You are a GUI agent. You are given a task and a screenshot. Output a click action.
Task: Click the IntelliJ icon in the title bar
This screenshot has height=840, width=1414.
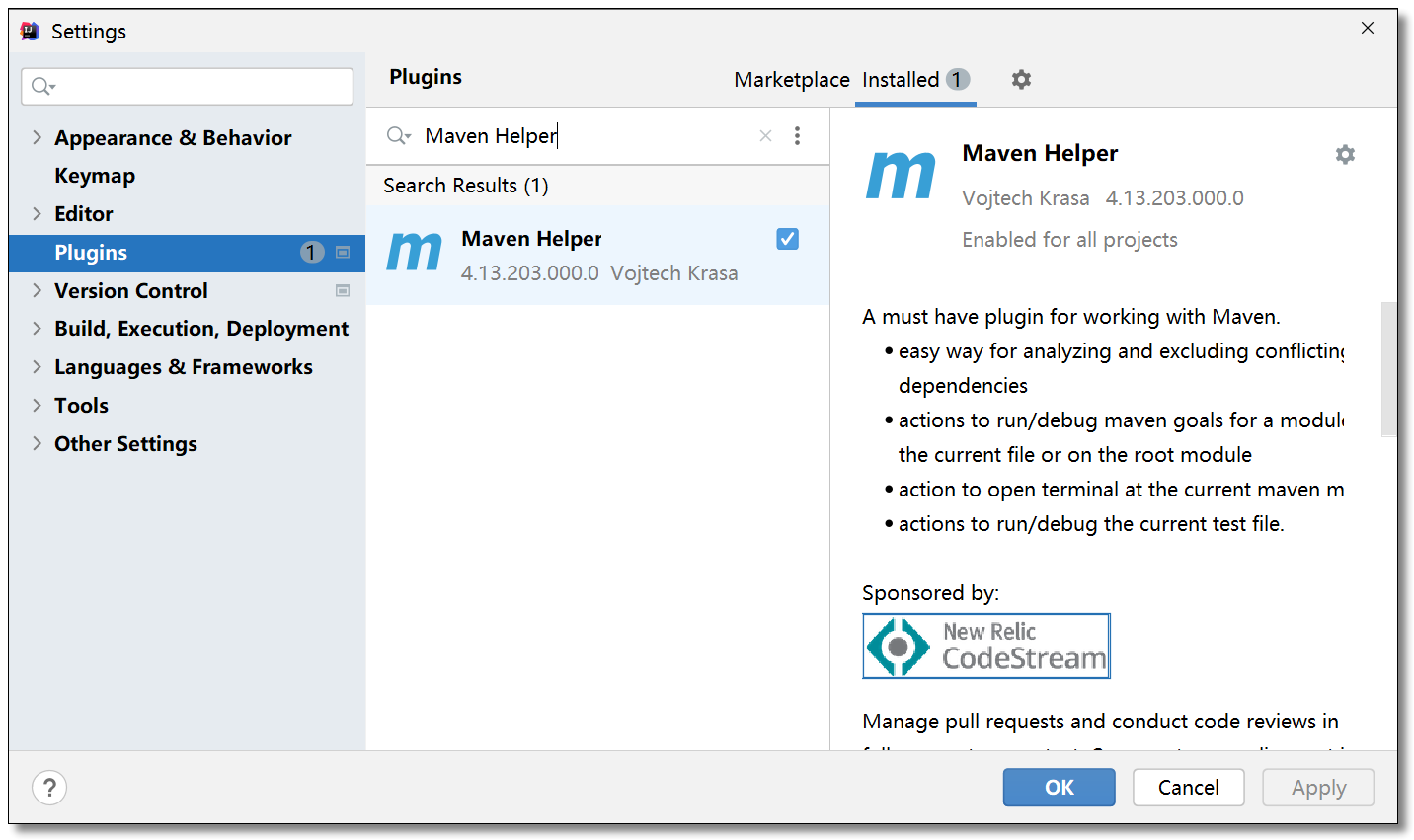point(31,31)
